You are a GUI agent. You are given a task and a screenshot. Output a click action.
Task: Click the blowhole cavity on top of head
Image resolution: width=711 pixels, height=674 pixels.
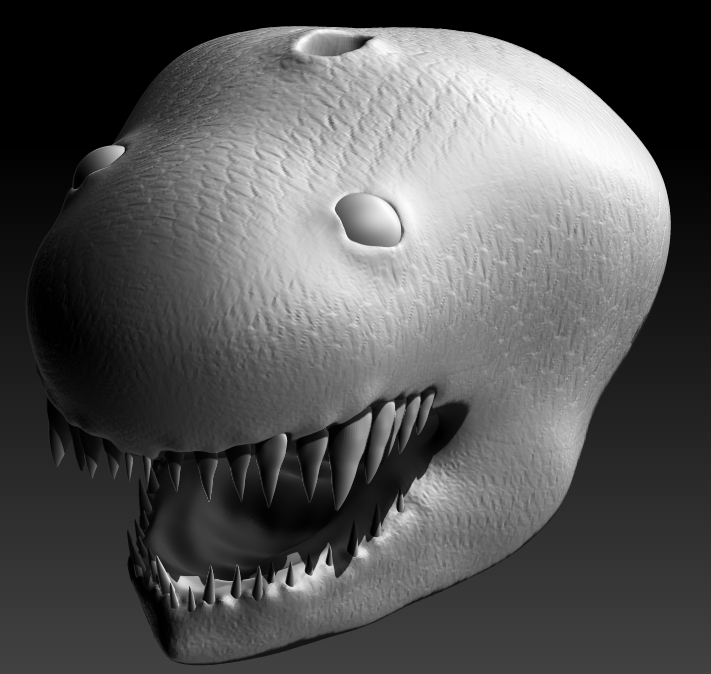pyautogui.click(x=335, y=45)
